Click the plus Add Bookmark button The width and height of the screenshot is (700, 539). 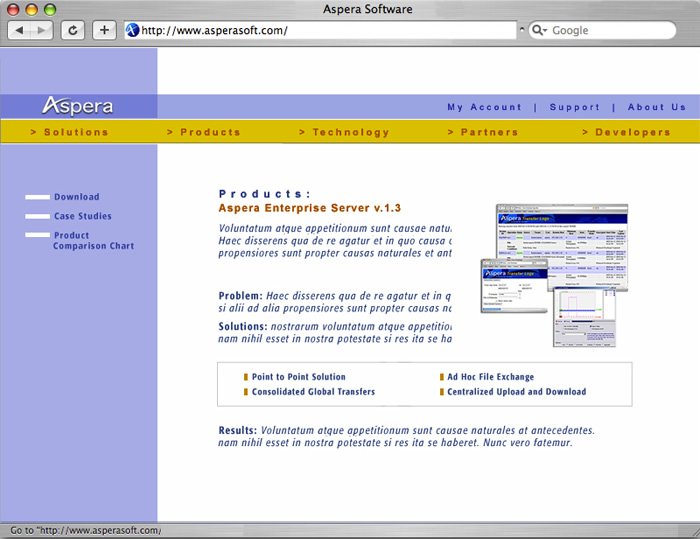[x=104, y=30]
